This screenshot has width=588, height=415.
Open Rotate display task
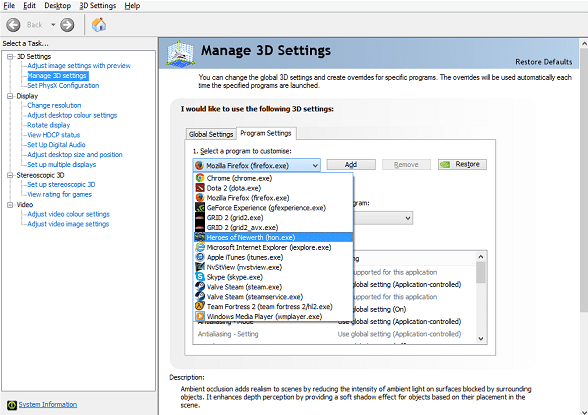point(48,125)
